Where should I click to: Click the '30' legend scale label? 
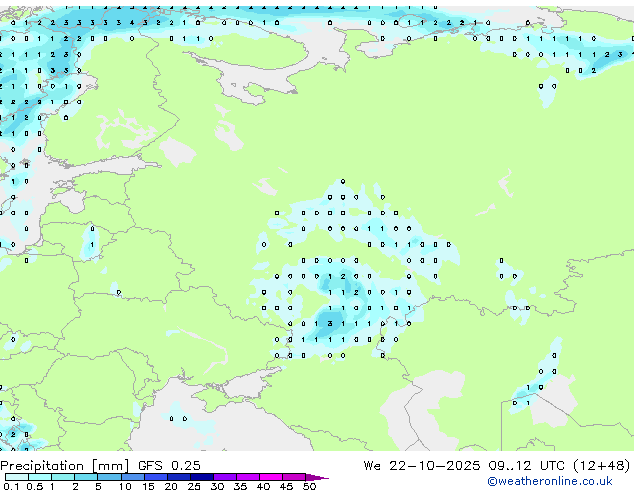point(217,486)
